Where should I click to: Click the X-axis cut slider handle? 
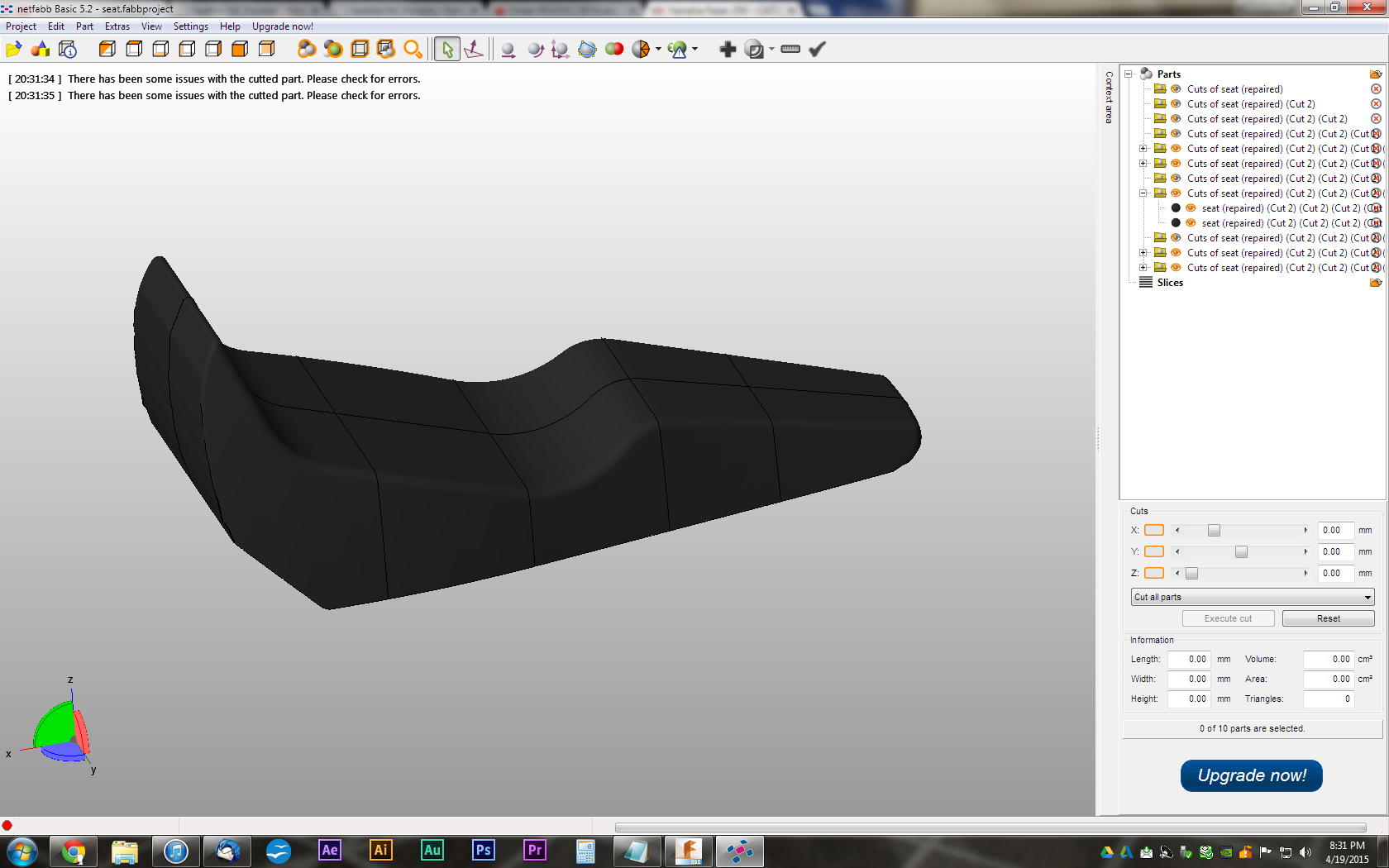[1214, 531]
